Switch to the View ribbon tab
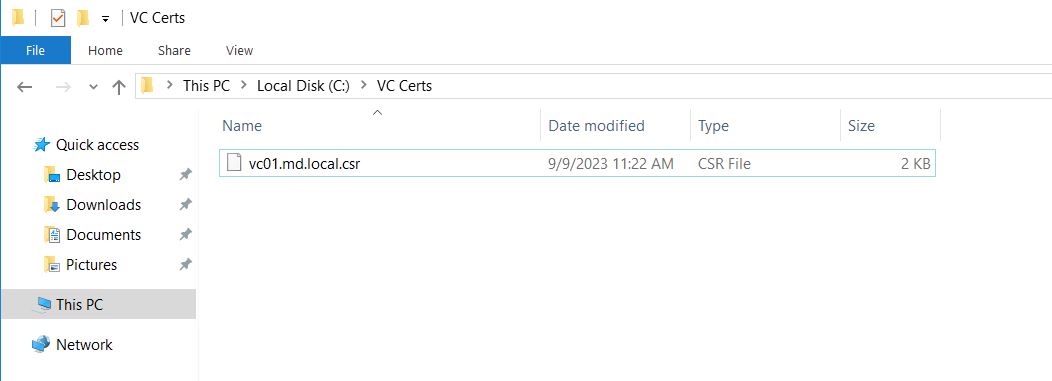Screen dimensions: 1052x381 point(239,50)
